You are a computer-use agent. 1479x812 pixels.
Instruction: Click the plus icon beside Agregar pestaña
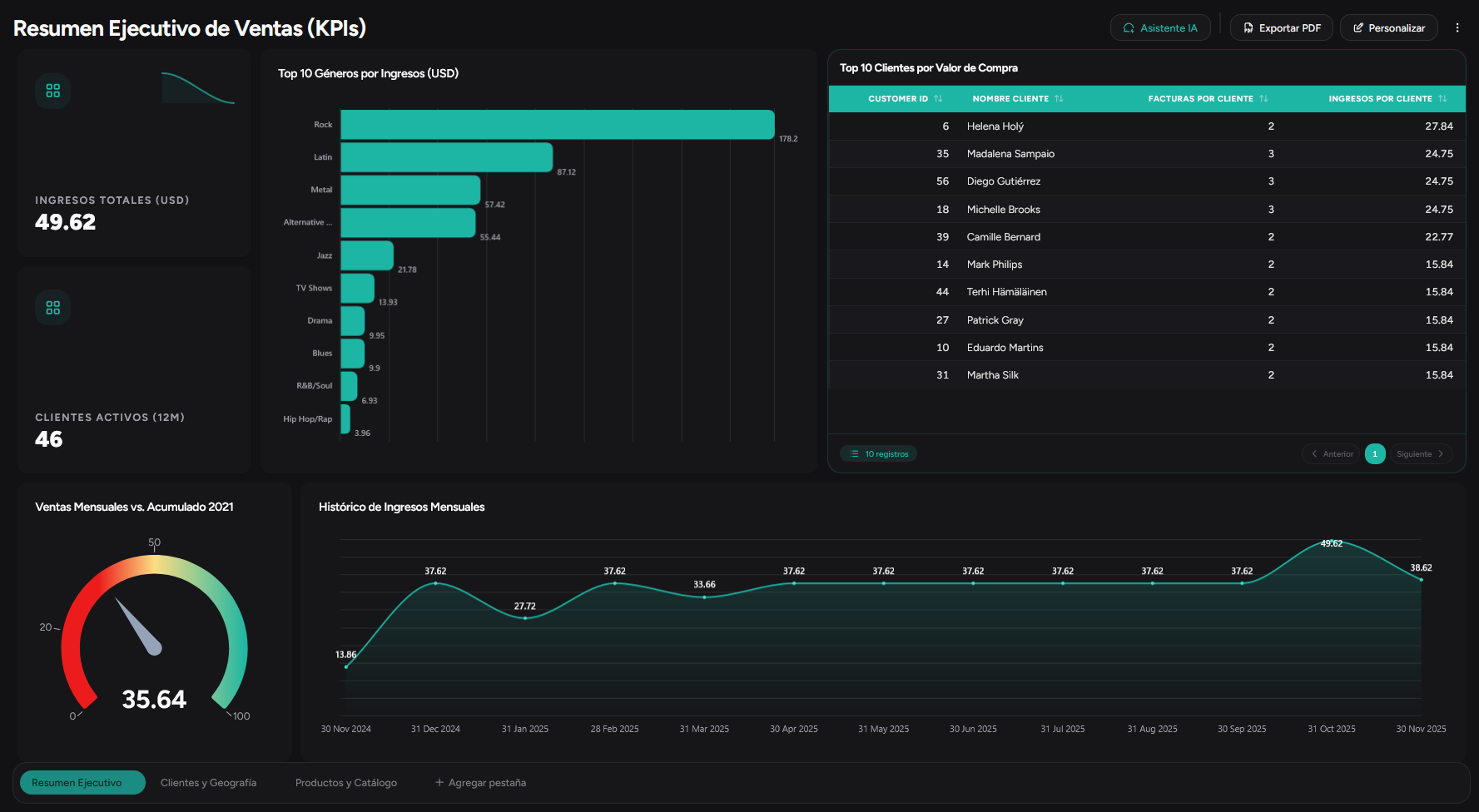point(439,782)
